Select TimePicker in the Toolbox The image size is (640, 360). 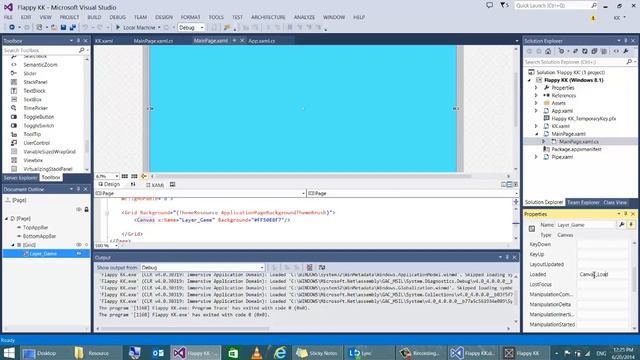[36, 108]
